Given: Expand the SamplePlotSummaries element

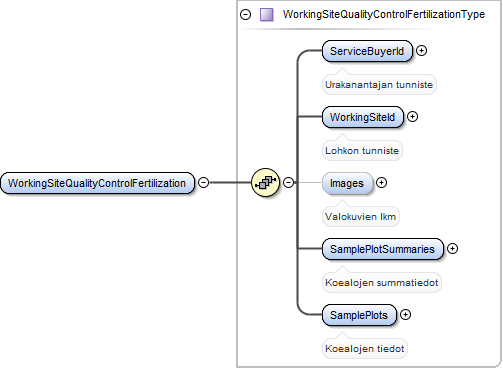Looking at the screenshot, I should pos(452,248).
